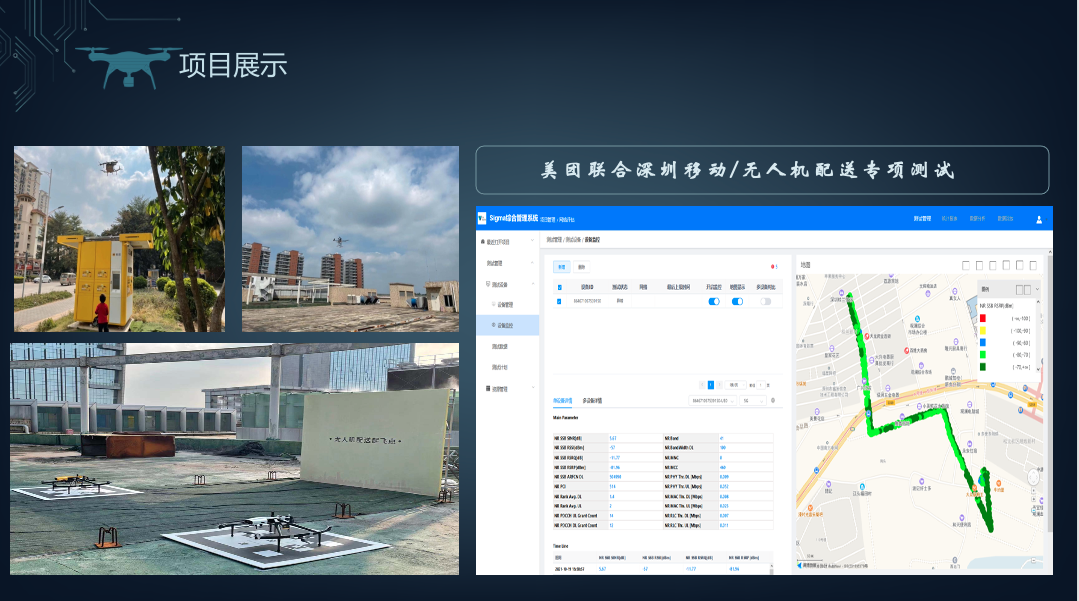Collapse the 测试设备 sidebar group chevron
This screenshot has width=1079, height=601.
(533, 284)
